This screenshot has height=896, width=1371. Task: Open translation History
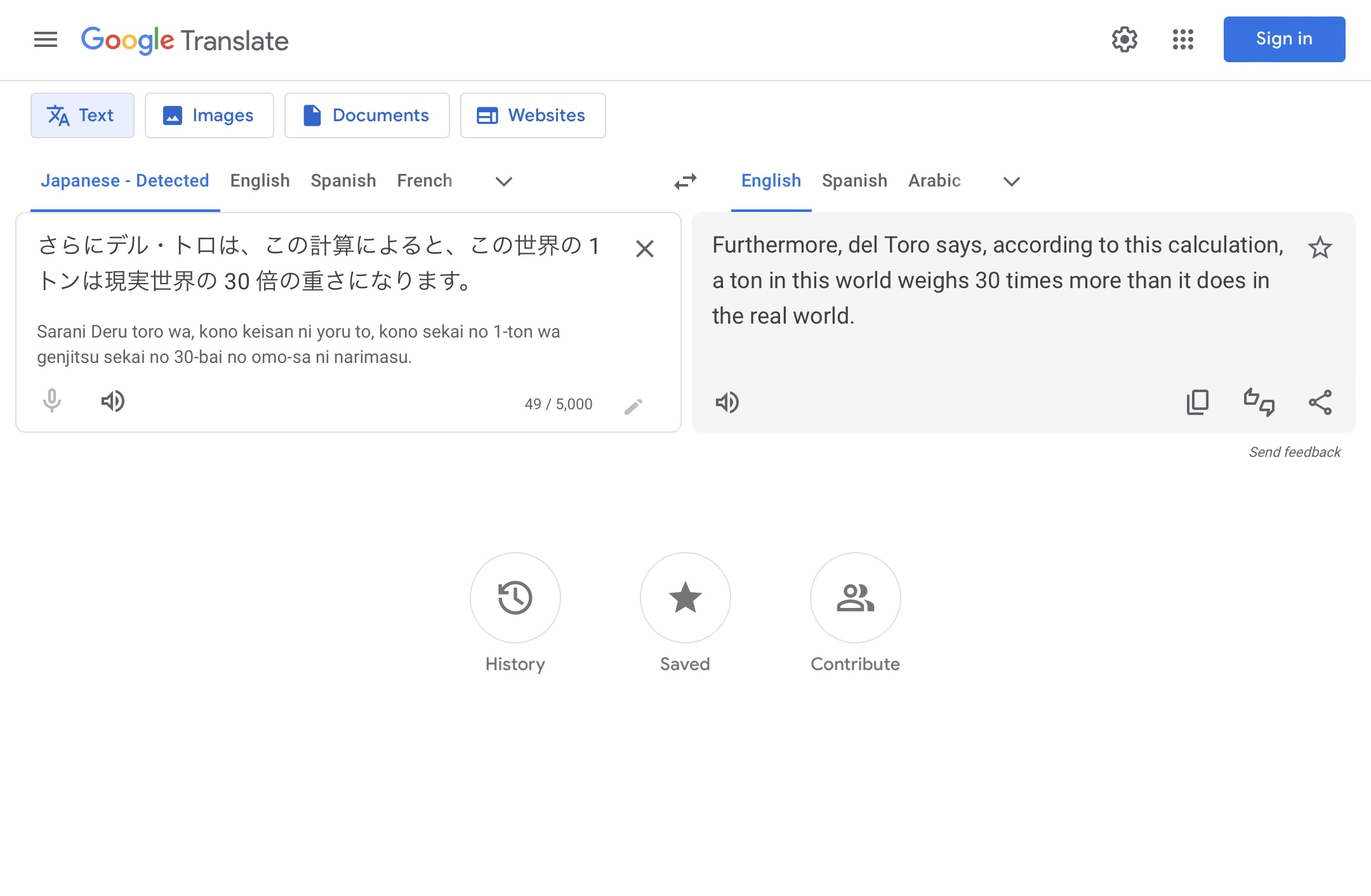pyautogui.click(x=515, y=598)
